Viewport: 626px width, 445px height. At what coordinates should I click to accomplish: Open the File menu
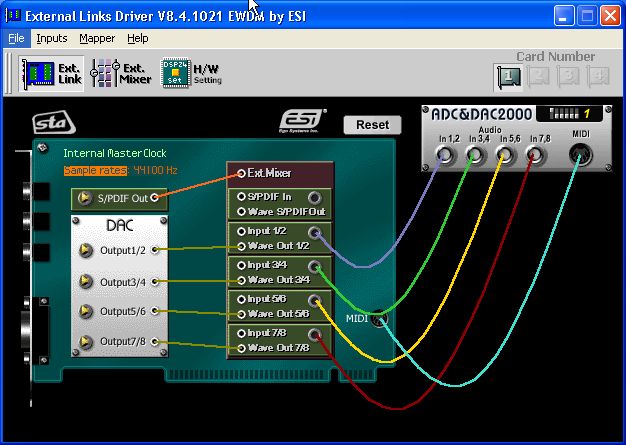16,38
